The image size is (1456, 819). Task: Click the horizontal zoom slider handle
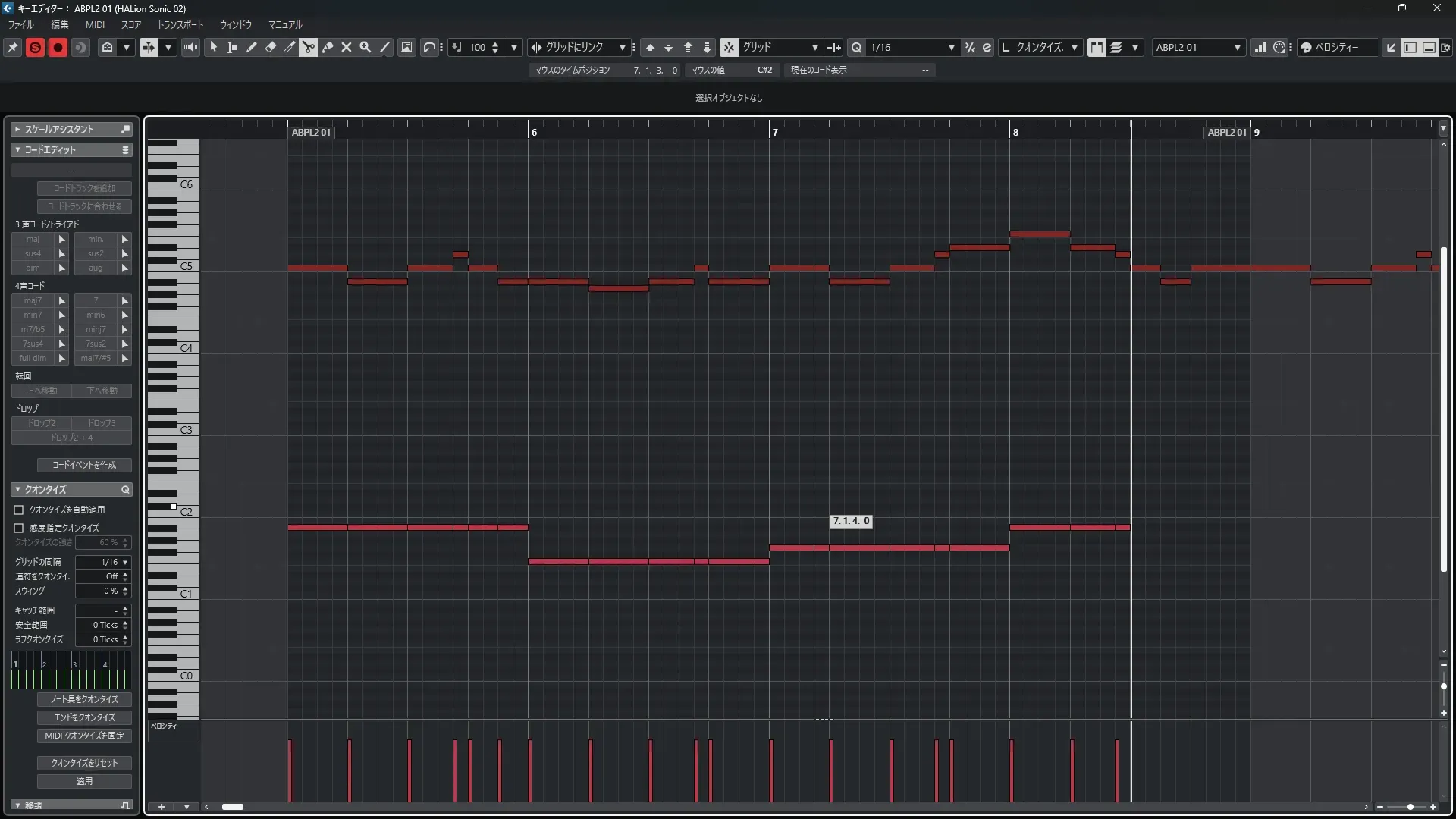pos(1410,807)
